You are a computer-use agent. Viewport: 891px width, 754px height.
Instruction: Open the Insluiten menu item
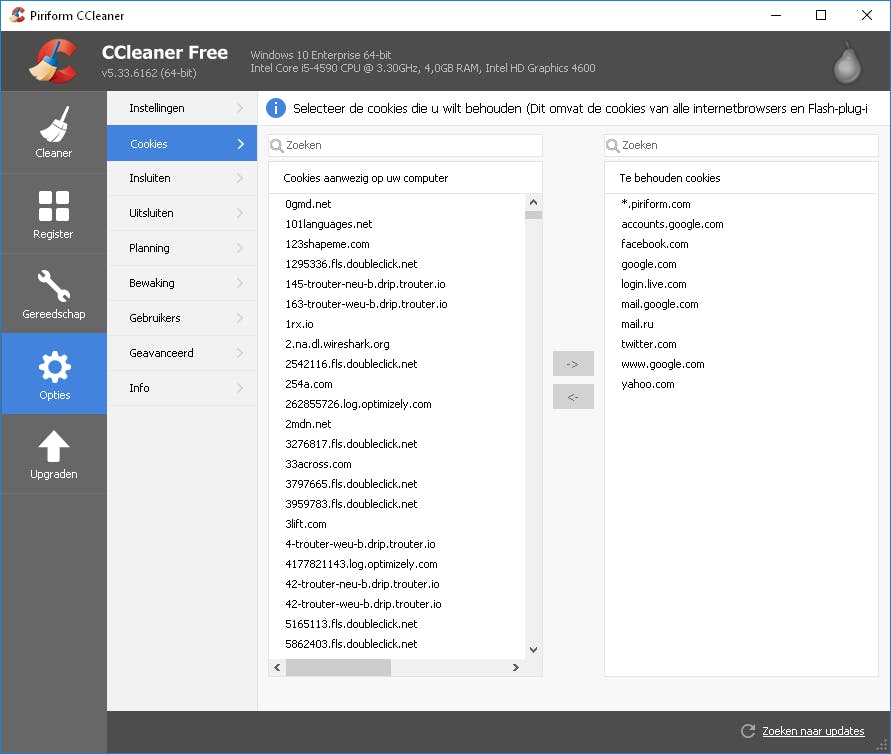coord(150,178)
